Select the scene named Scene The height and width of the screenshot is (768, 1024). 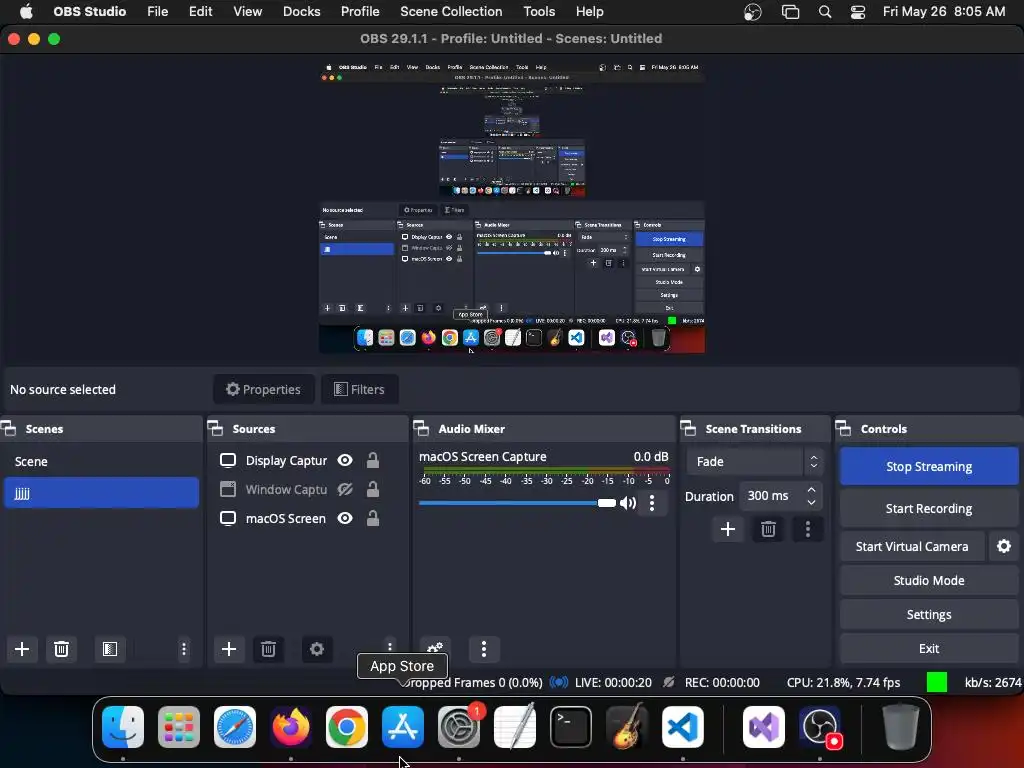pos(101,462)
